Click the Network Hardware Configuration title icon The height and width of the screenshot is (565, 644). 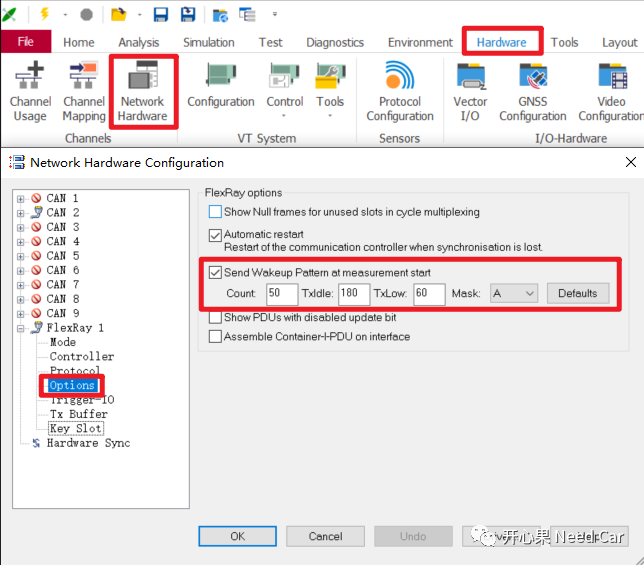tap(17, 163)
